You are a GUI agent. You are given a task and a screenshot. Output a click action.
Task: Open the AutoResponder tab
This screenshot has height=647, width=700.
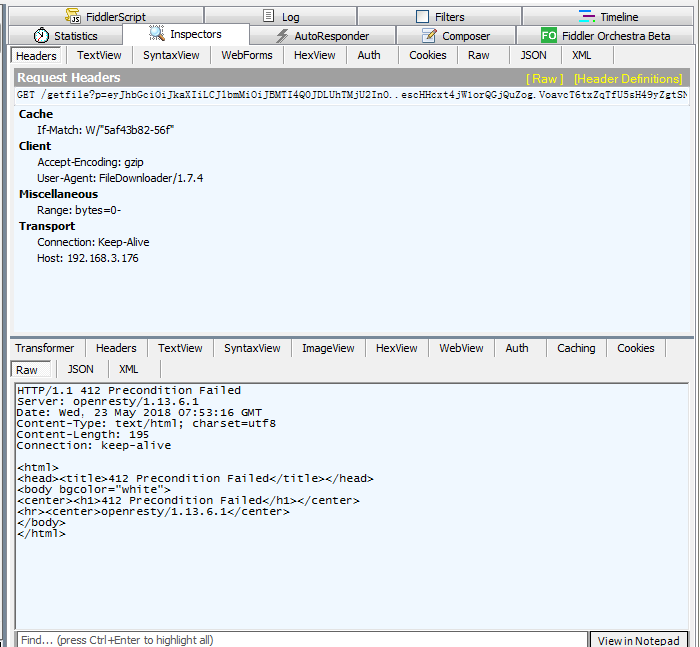[x=323, y=36]
